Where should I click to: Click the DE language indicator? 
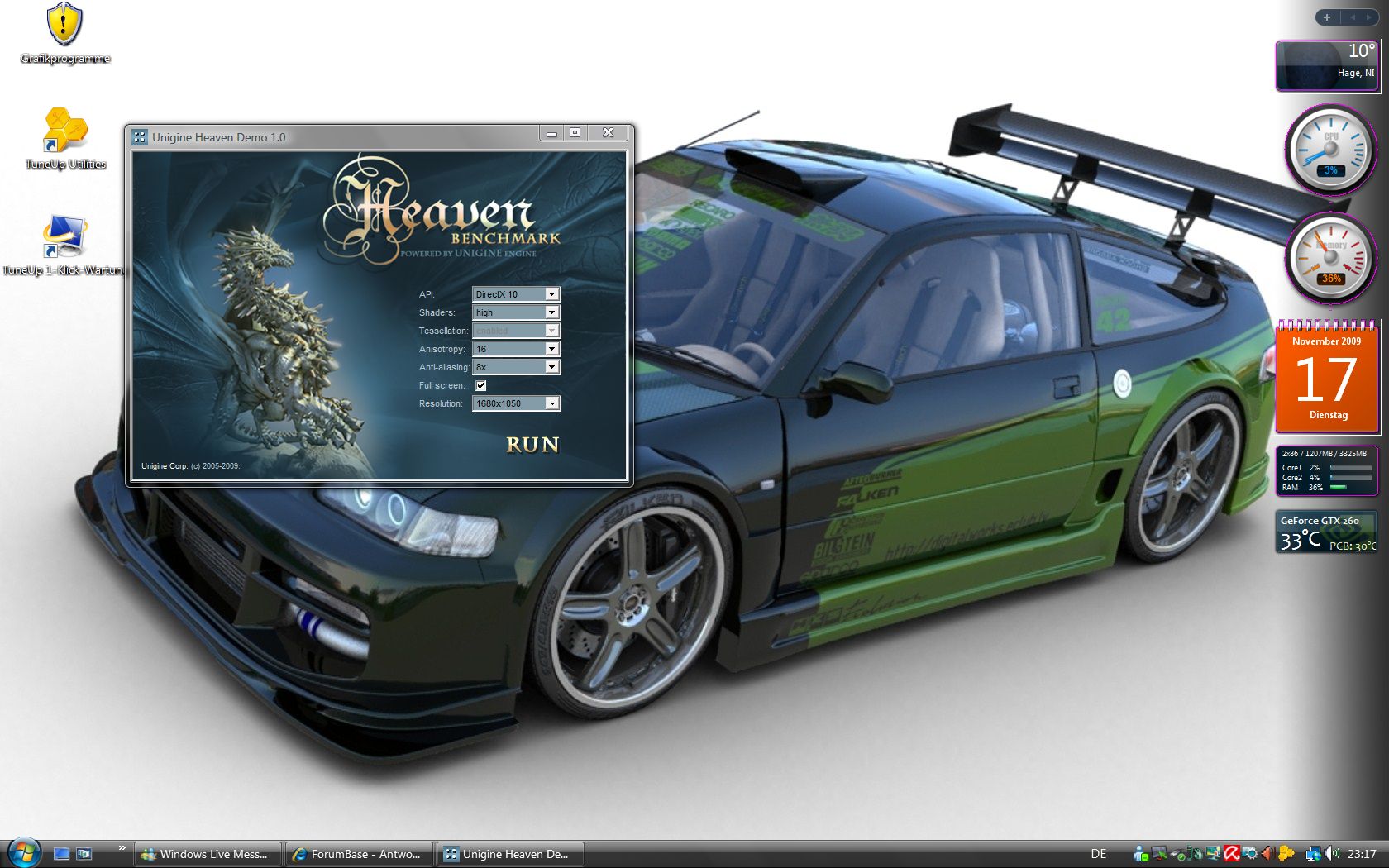click(1099, 854)
